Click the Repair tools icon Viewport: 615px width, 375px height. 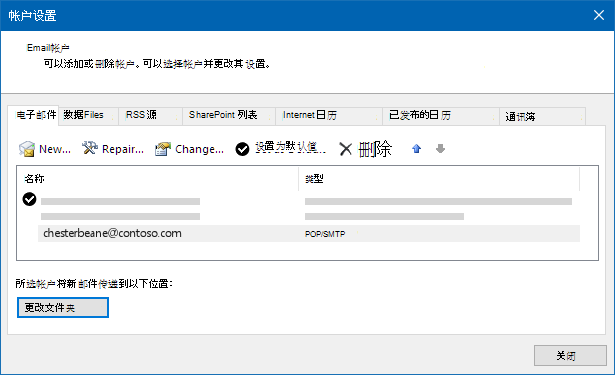click(89, 148)
